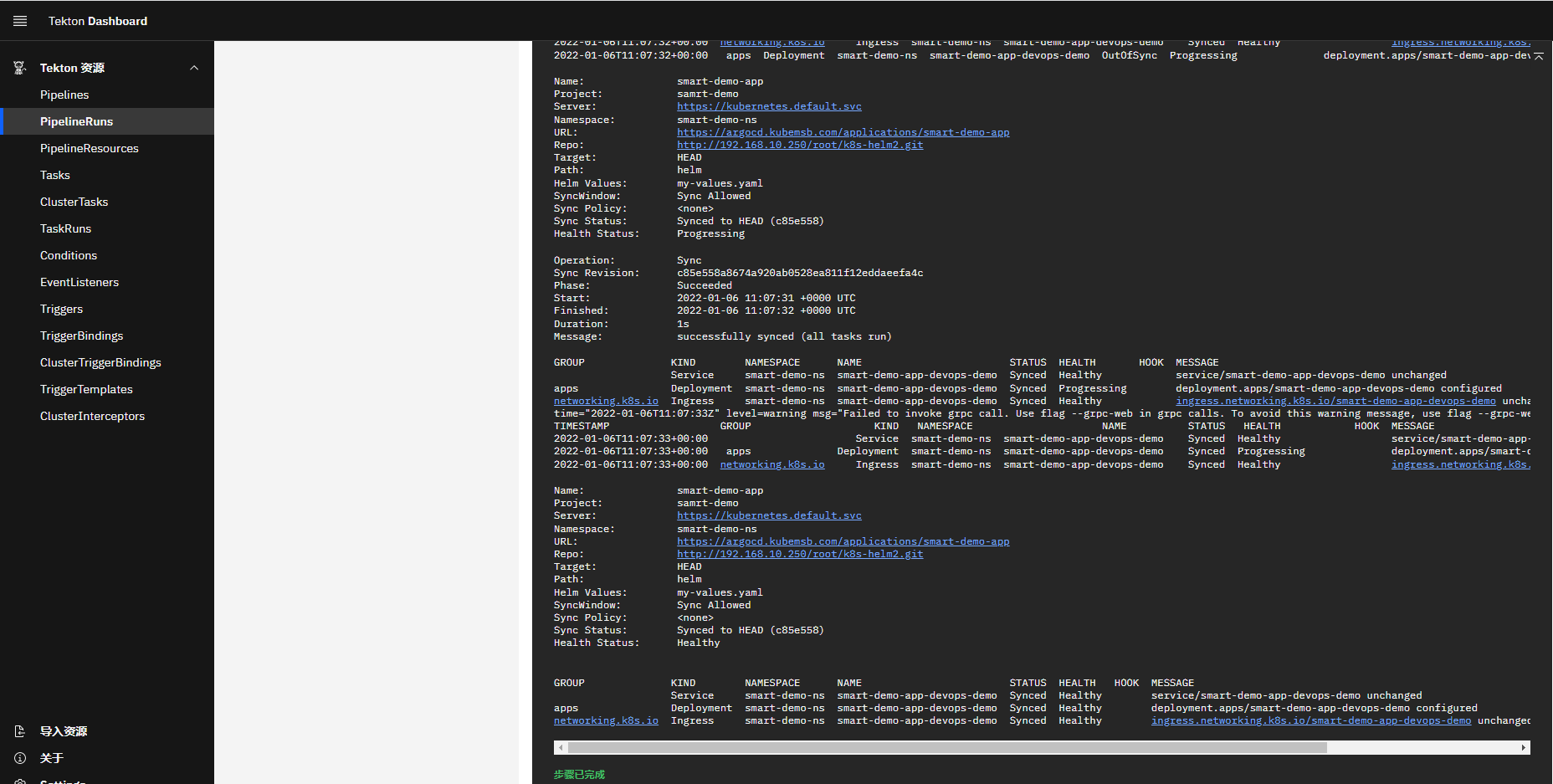Open ClusterInterceptors
The height and width of the screenshot is (784, 1553).
tap(107, 416)
